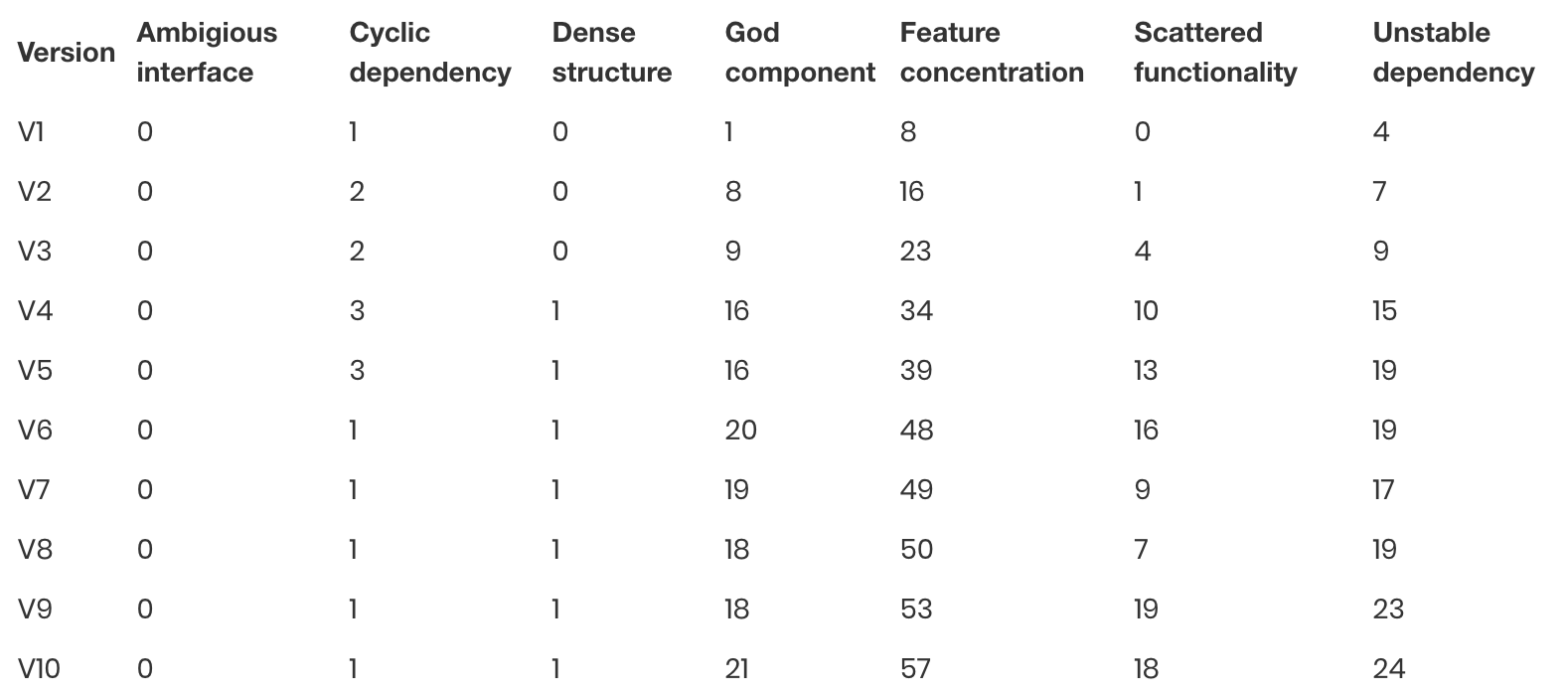Select Feature concentration value 50 in V8

pyautogui.click(x=915, y=550)
